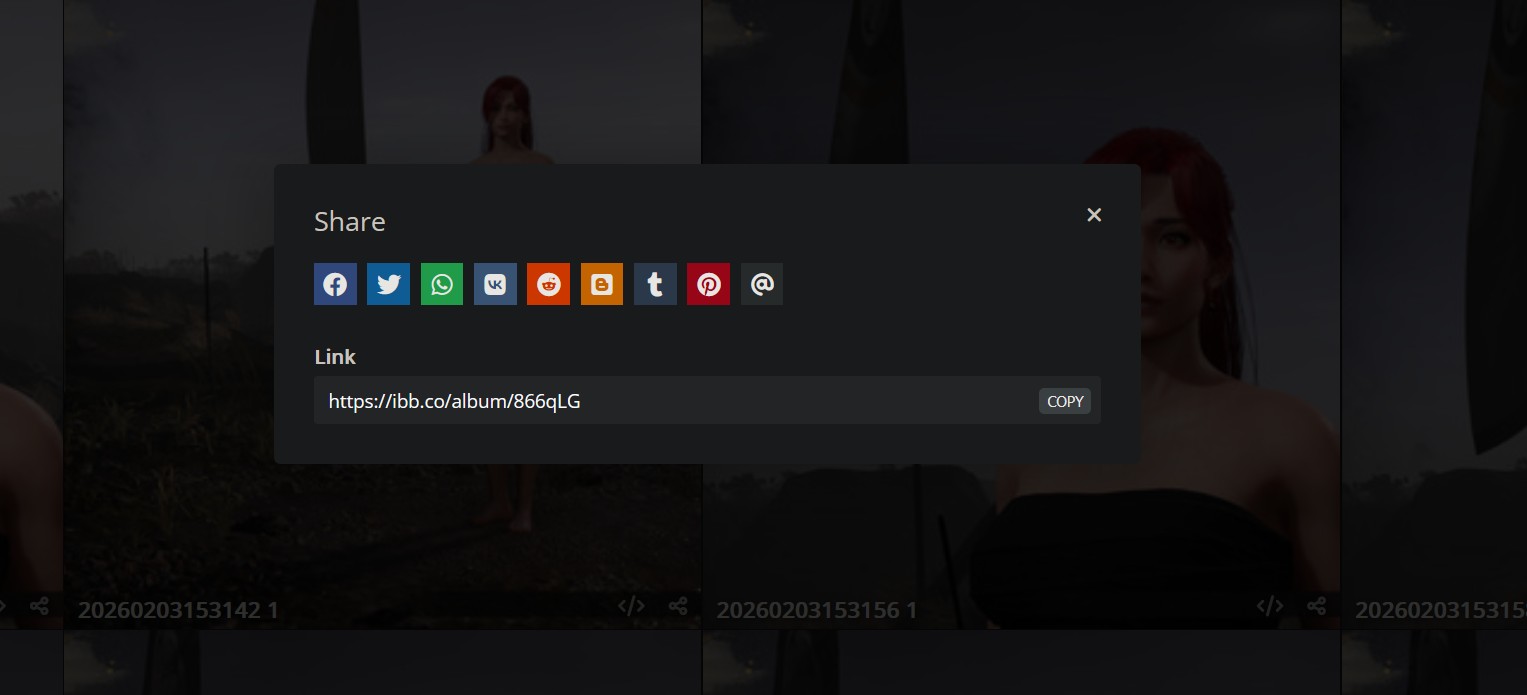
Task: Open image title 20260203153156 1
Action: [816, 609]
